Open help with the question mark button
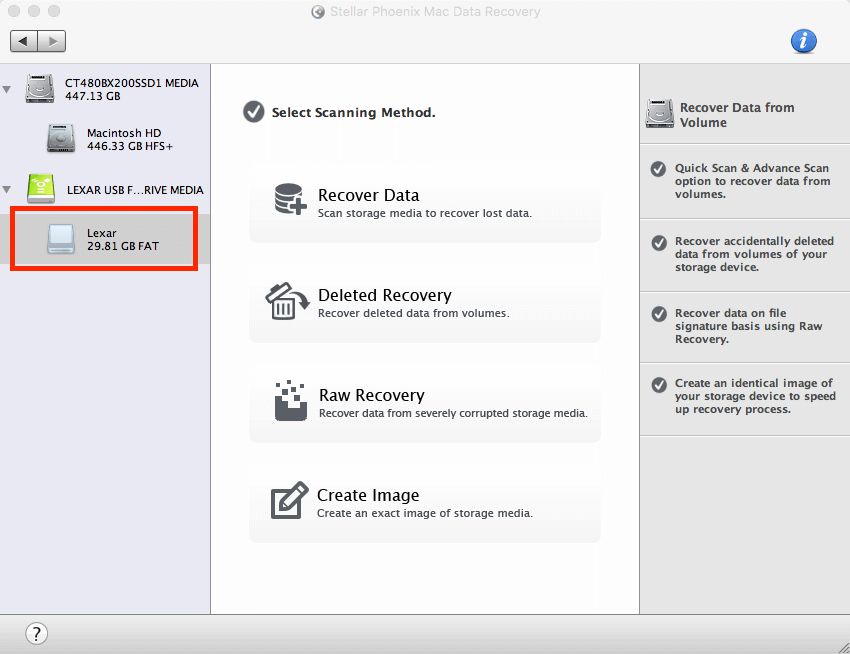The height and width of the screenshot is (654, 850). coord(36,633)
